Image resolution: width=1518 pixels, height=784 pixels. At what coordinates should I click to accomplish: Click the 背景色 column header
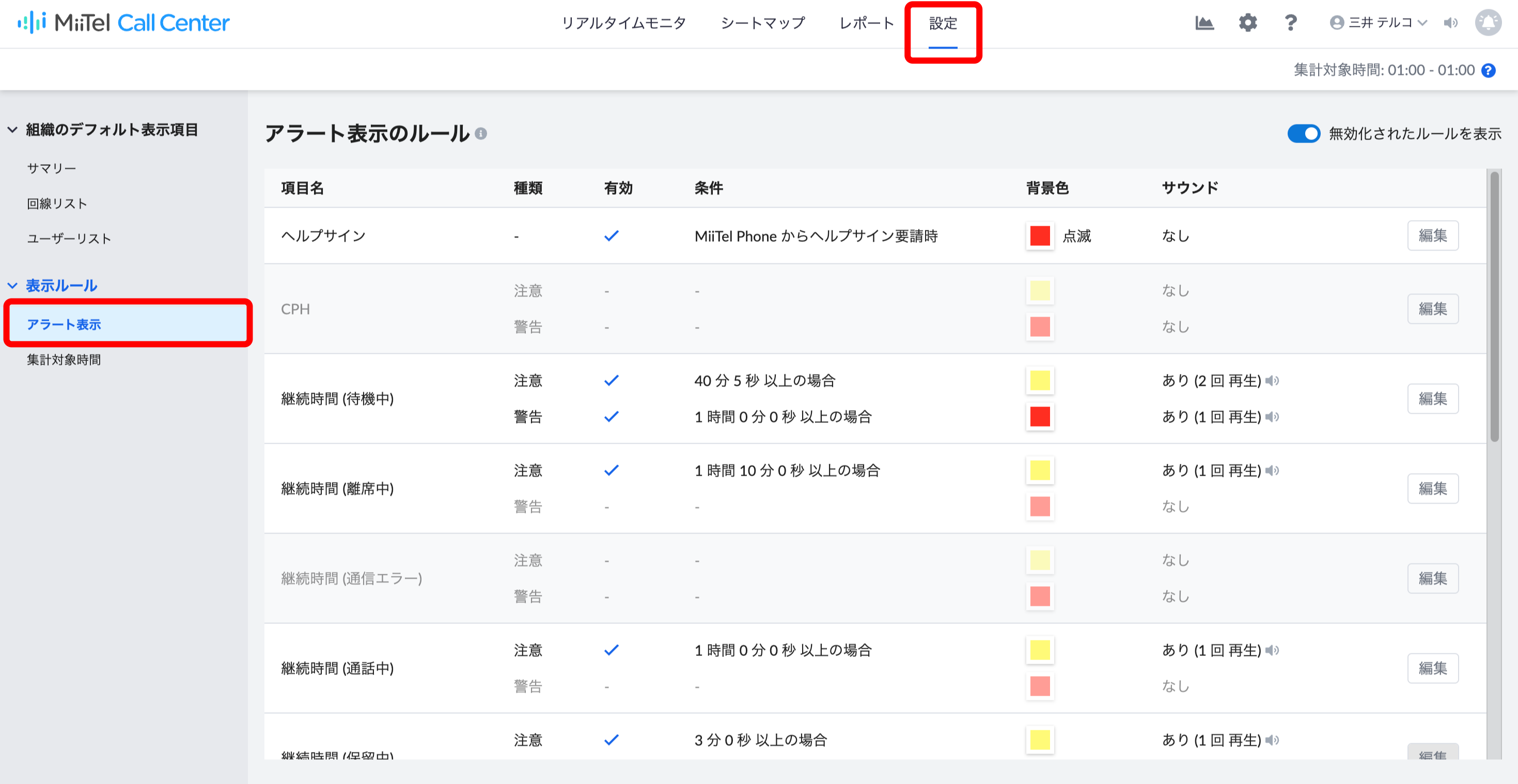(x=1047, y=189)
